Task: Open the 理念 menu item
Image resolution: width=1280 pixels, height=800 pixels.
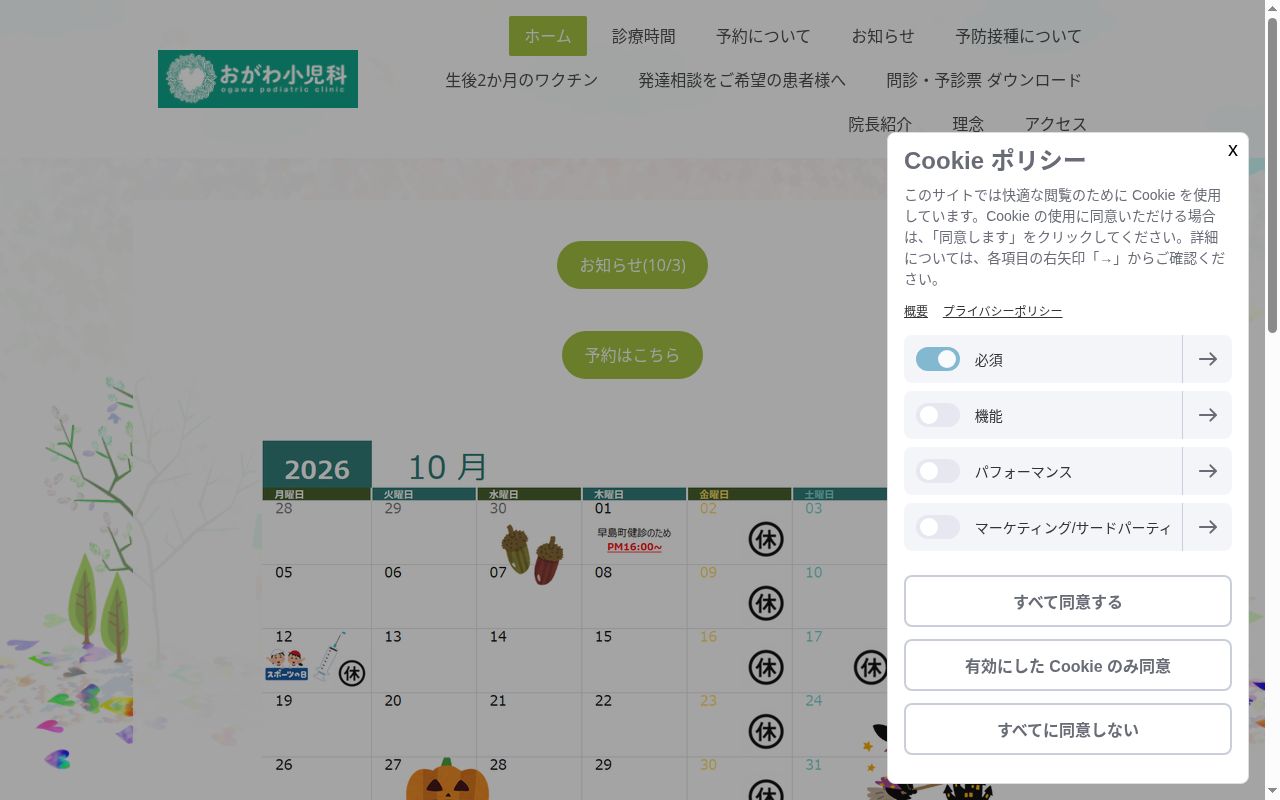Action: tap(968, 124)
